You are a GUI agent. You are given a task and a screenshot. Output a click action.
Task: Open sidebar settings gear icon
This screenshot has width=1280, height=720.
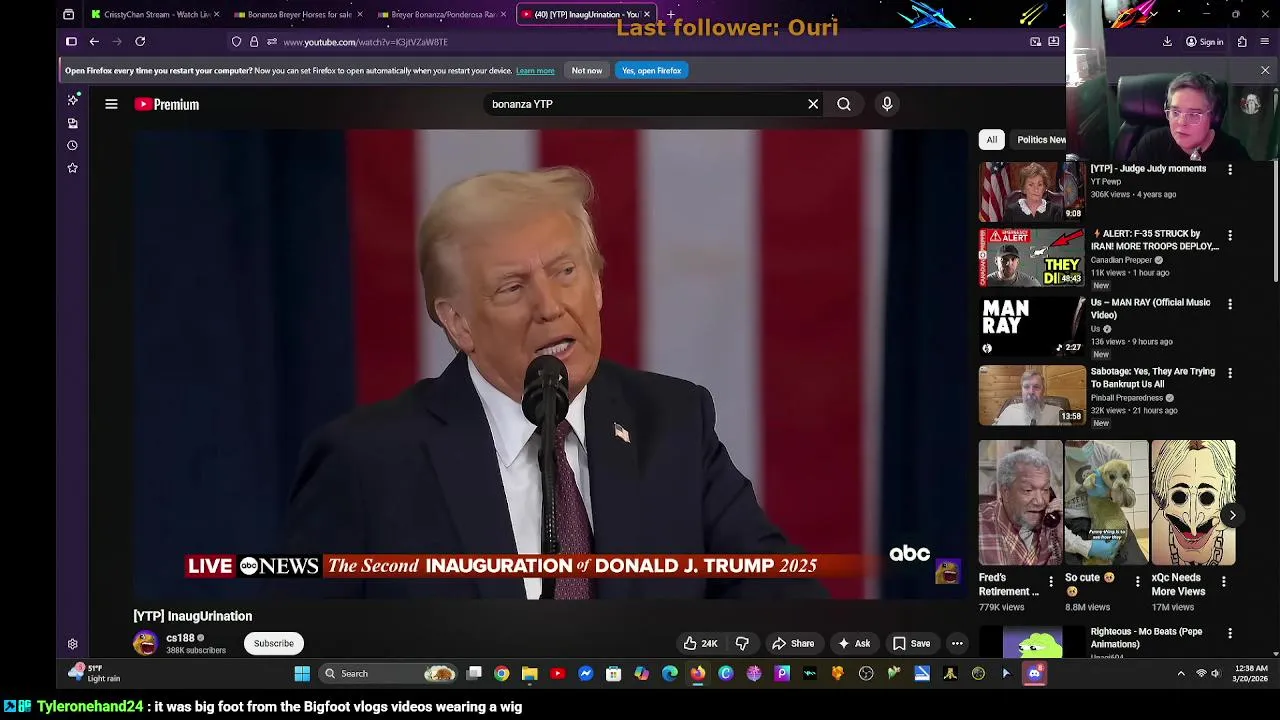click(72, 644)
